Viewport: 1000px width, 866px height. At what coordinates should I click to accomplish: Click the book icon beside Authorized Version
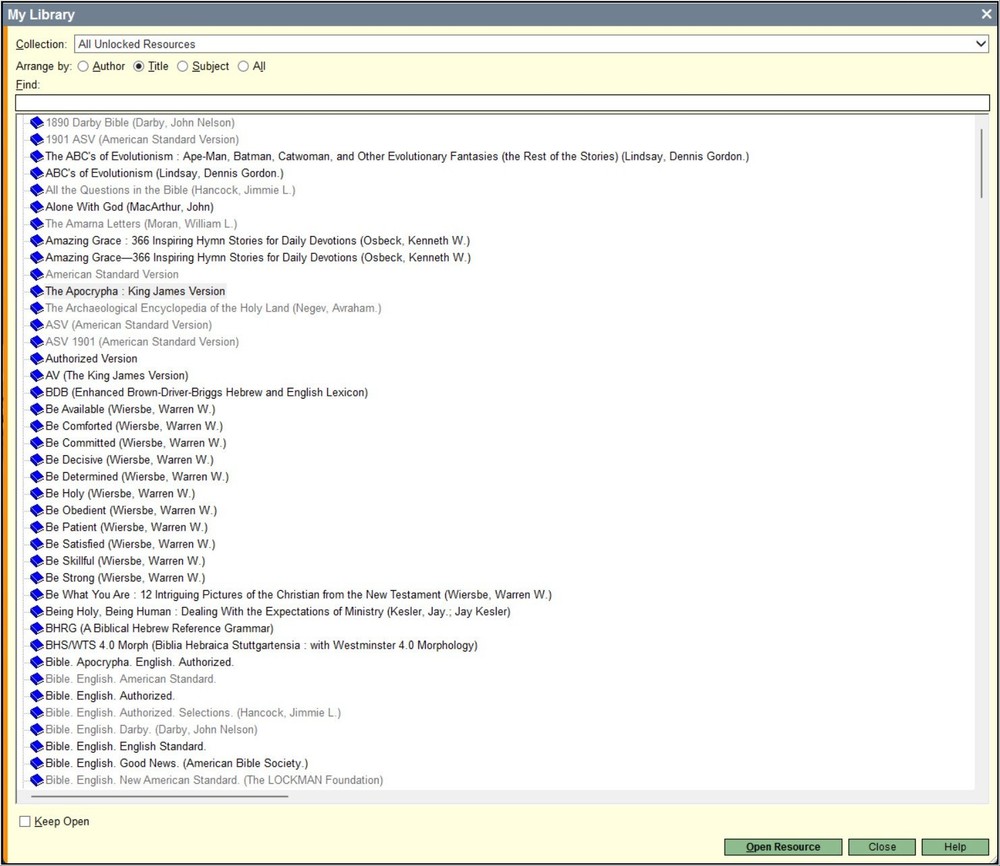pos(37,358)
